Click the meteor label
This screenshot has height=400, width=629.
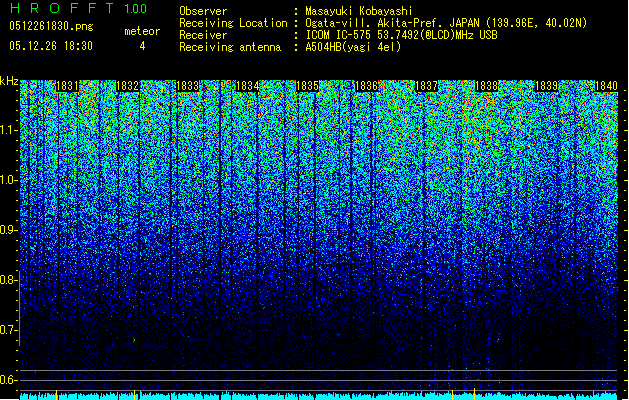142,31
